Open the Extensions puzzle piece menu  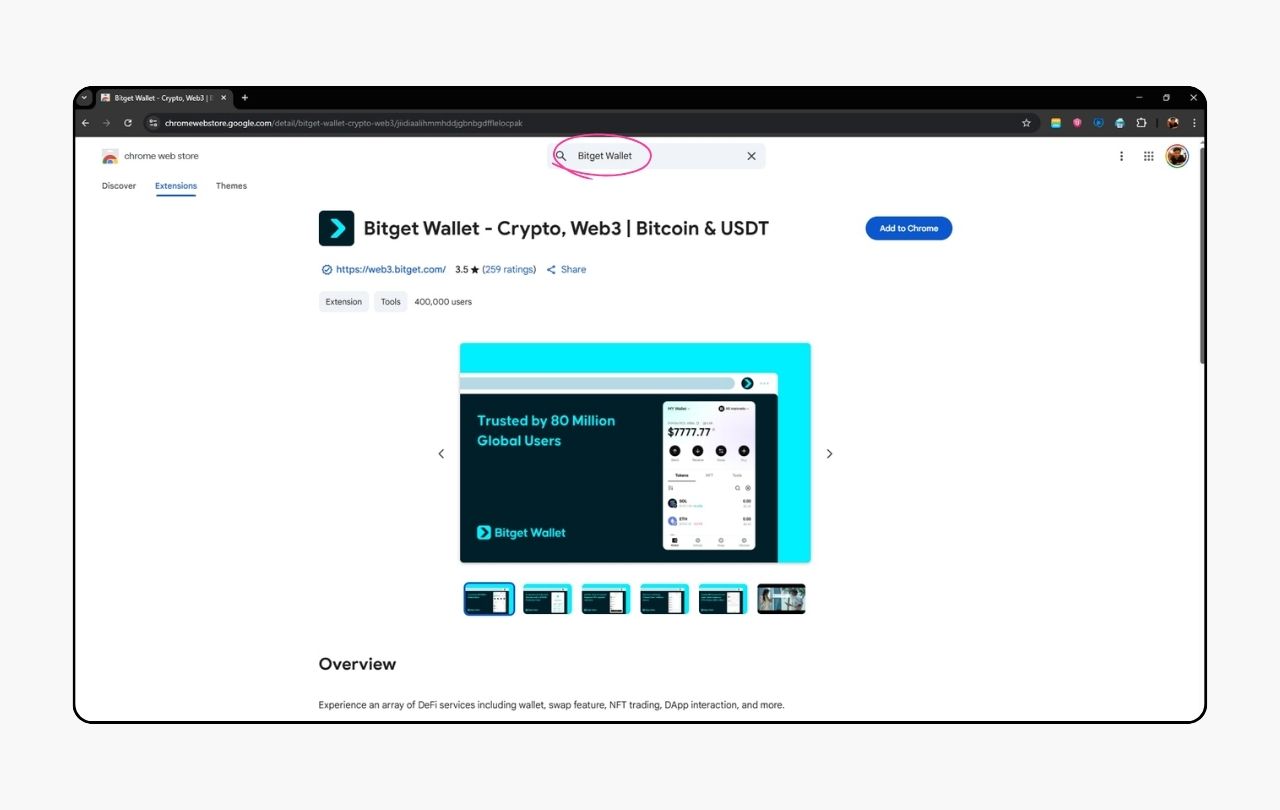(x=1141, y=123)
